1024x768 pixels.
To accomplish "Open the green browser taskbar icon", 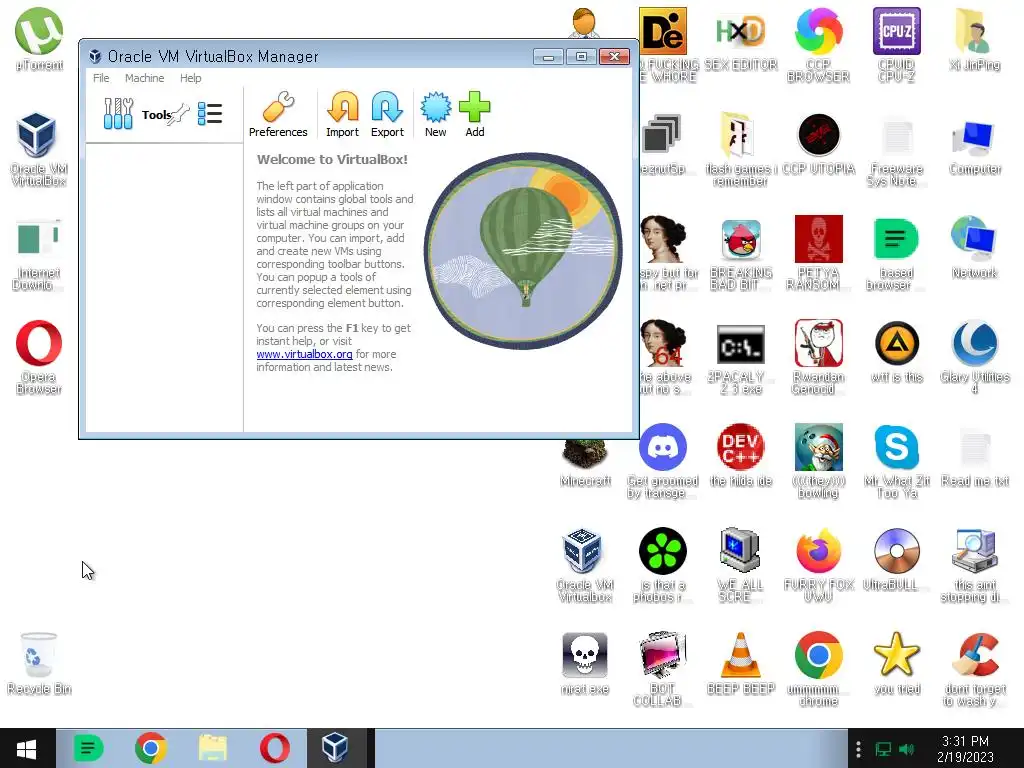I will pos(89,748).
